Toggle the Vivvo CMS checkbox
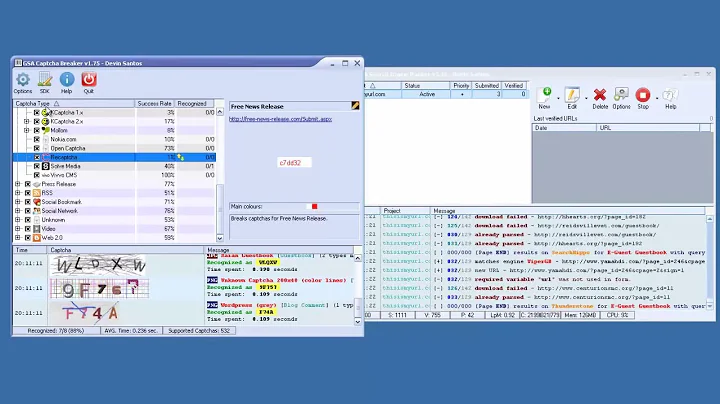 37,175
